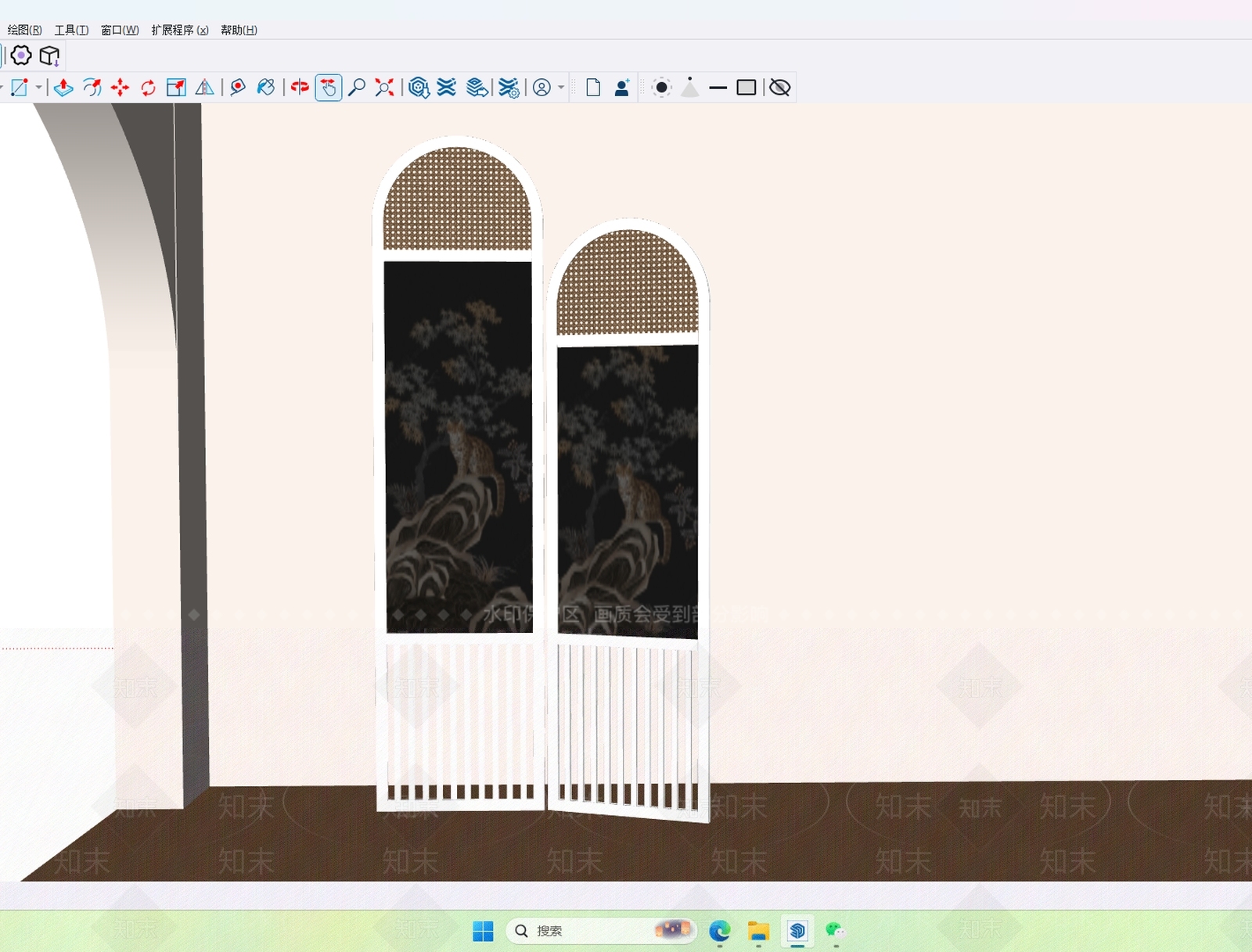
Task: Open Extension Manager gear icon
Action: pyautogui.click(x=509, y=88)
